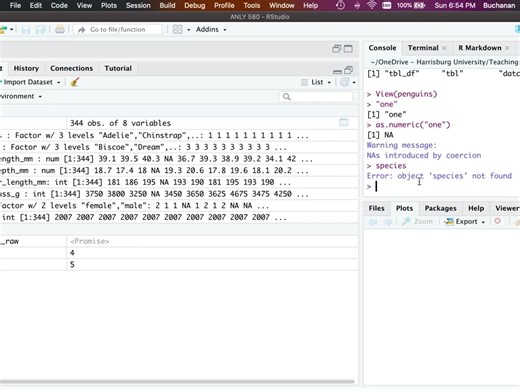The image size is (520, 390).
Task: Click the Save current document icon
Action: pos(26,30)
